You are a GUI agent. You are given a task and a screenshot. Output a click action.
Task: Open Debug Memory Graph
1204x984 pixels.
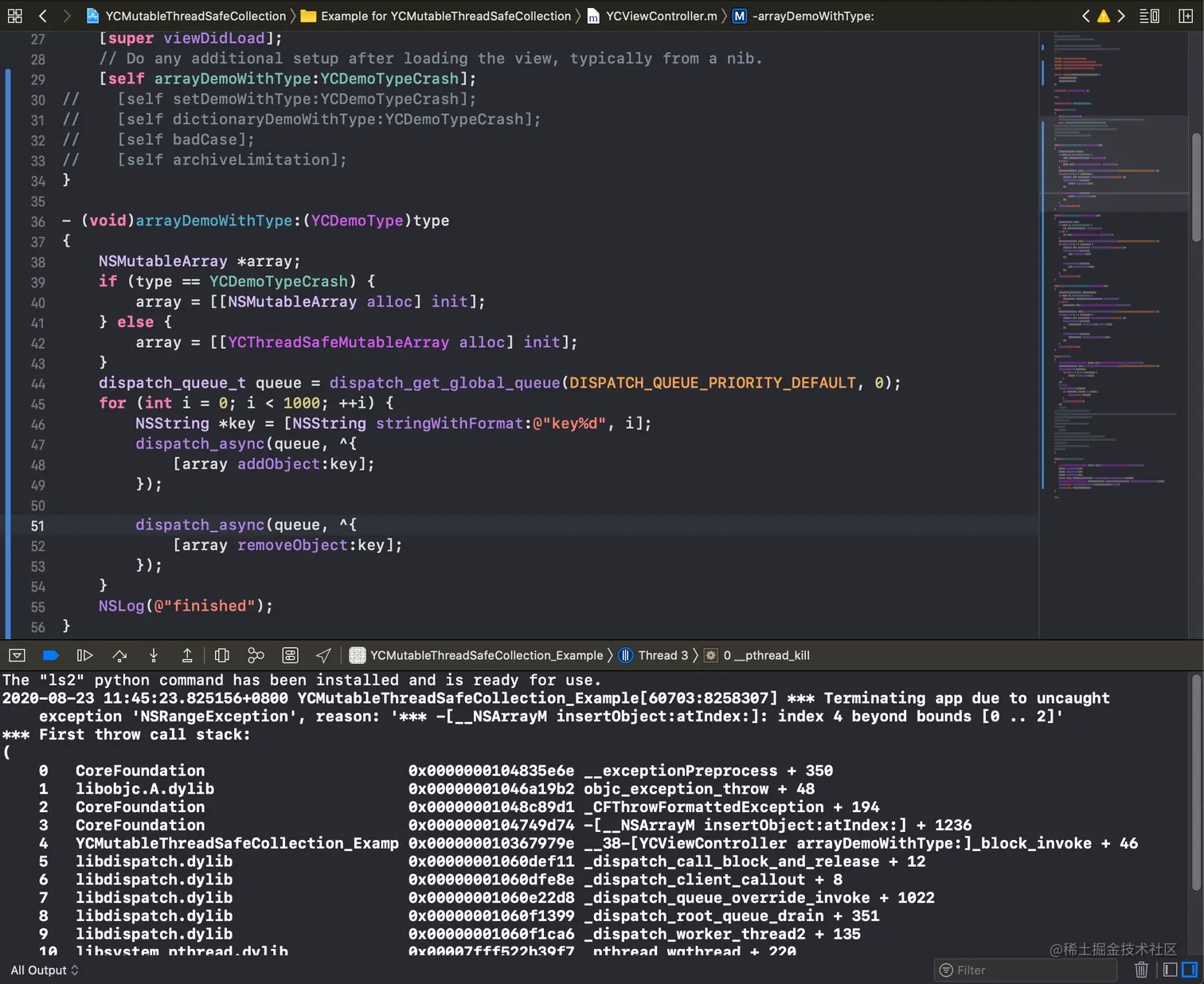[x=256, y=655]
